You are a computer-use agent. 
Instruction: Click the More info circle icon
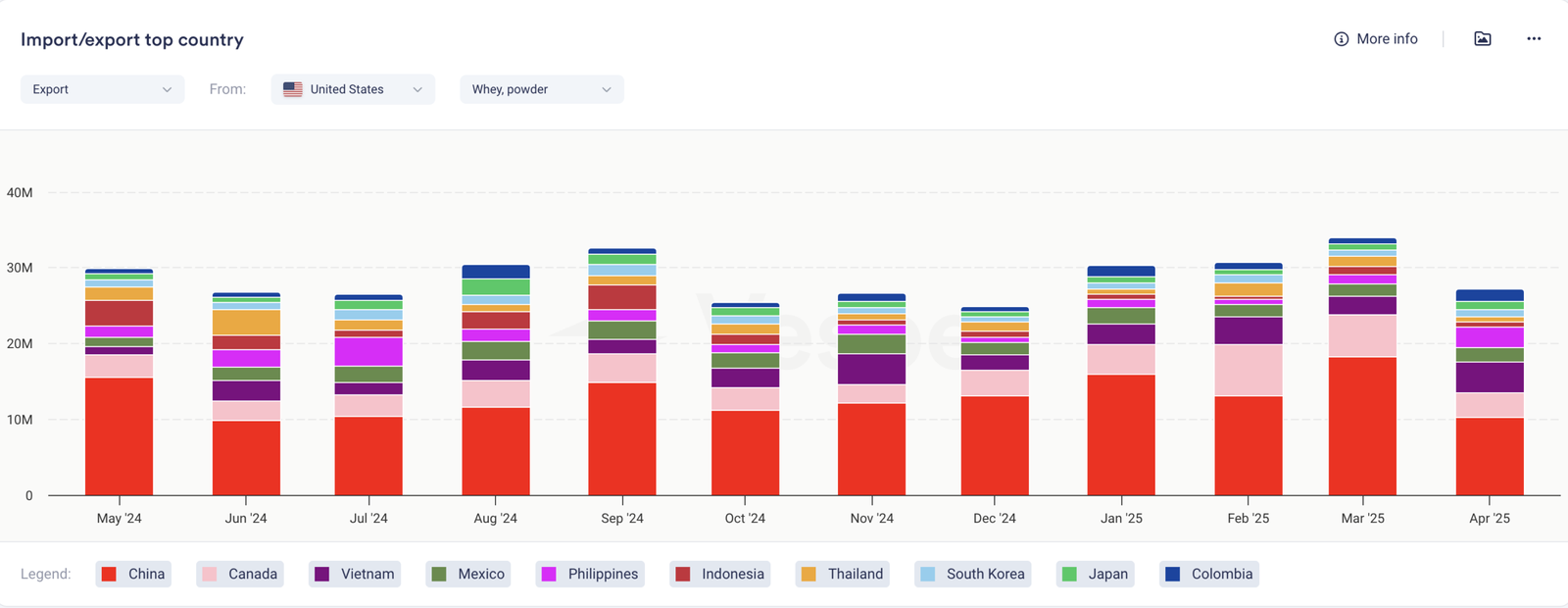(1341, 39)
